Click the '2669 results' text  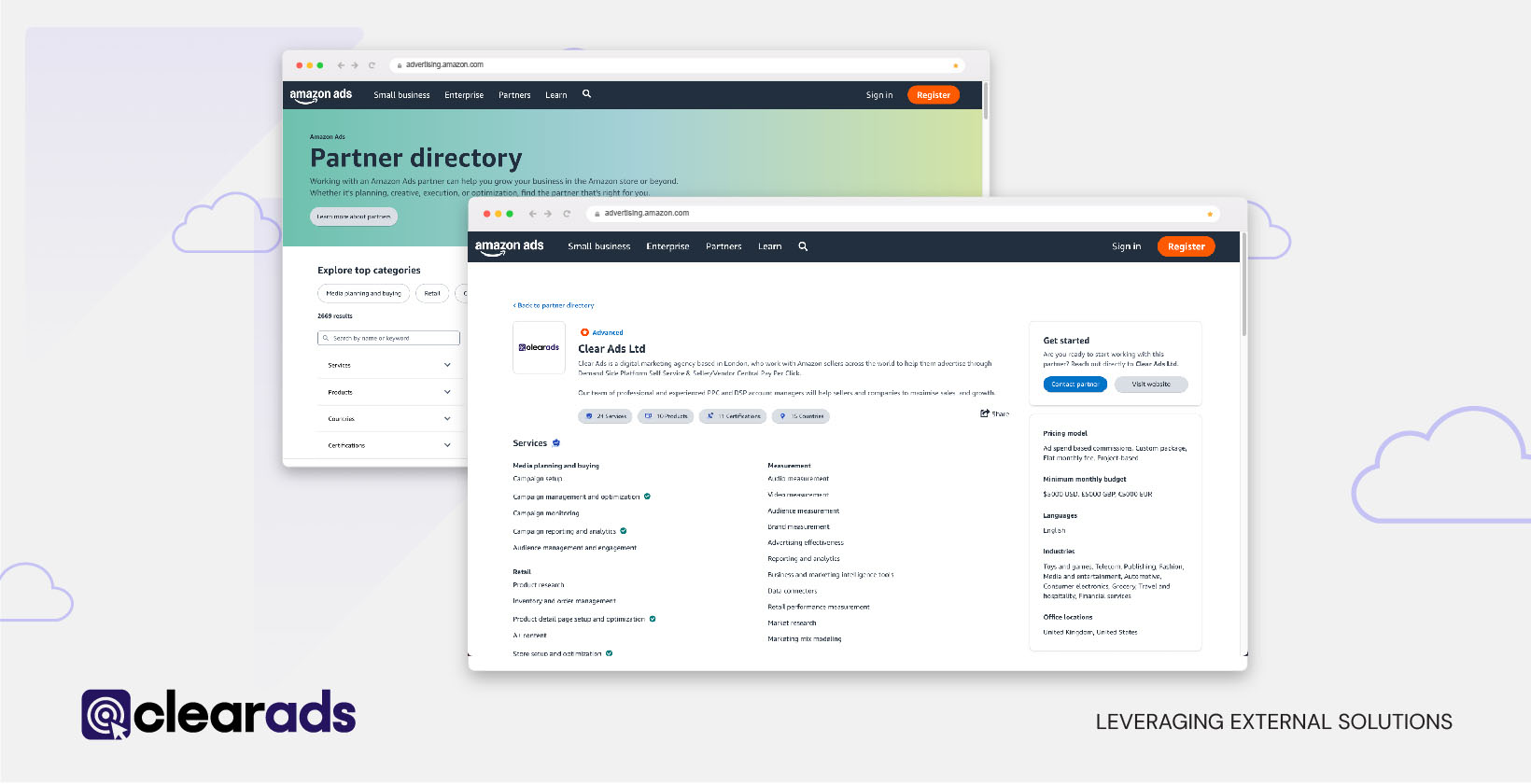tap(335, 316)
